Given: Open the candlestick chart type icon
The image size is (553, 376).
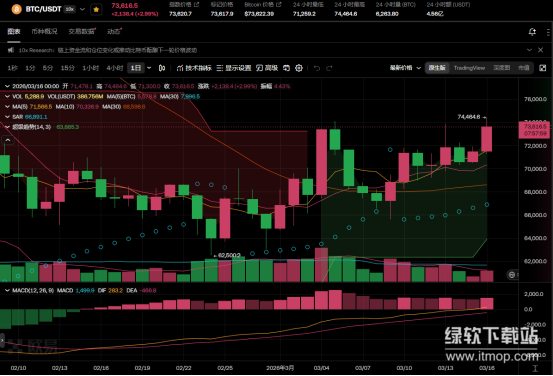Looking at the screenshot, I should coord(162,68).
